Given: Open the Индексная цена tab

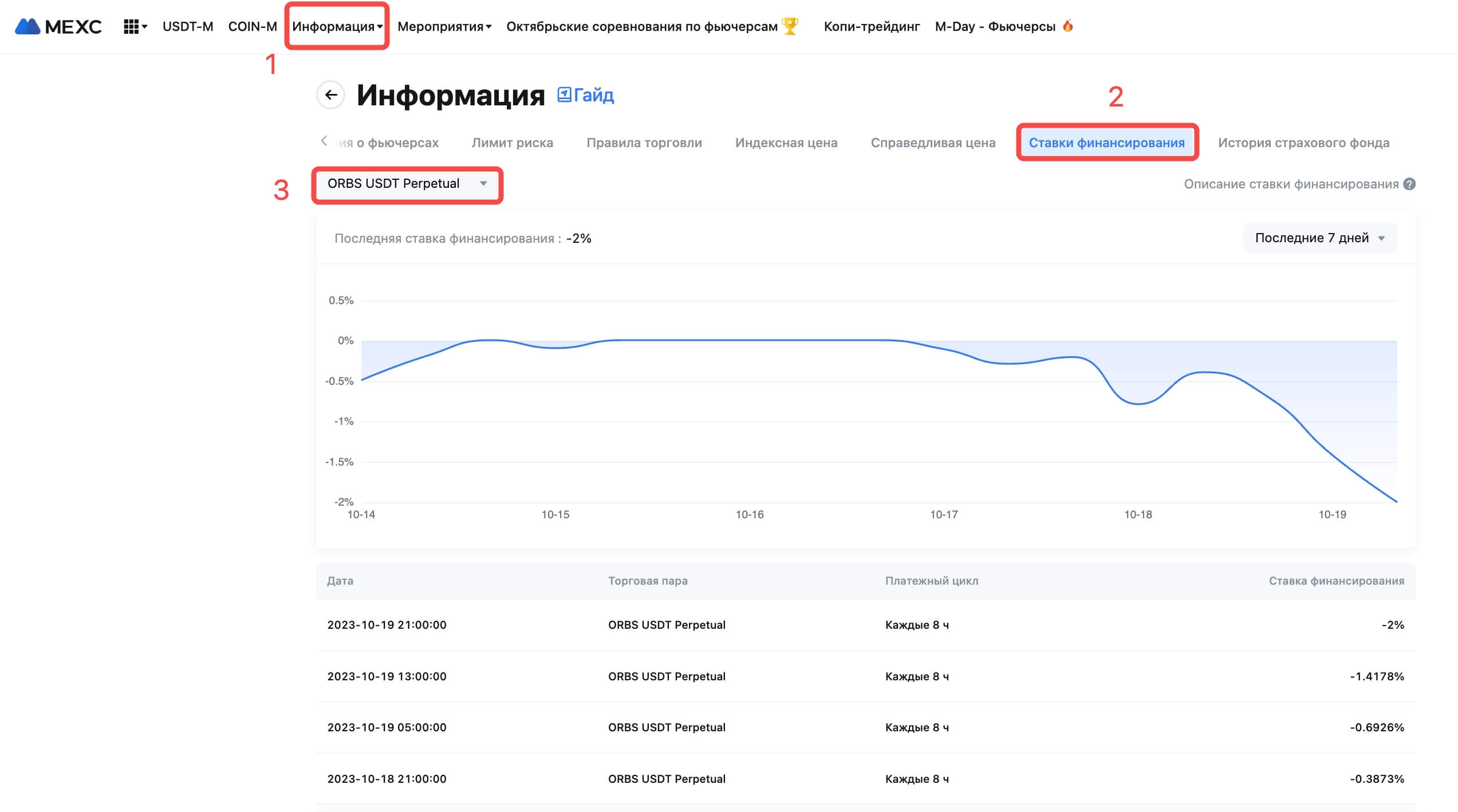Looking at the screenshot, I should pyautogui.click(x=786, y=143).
